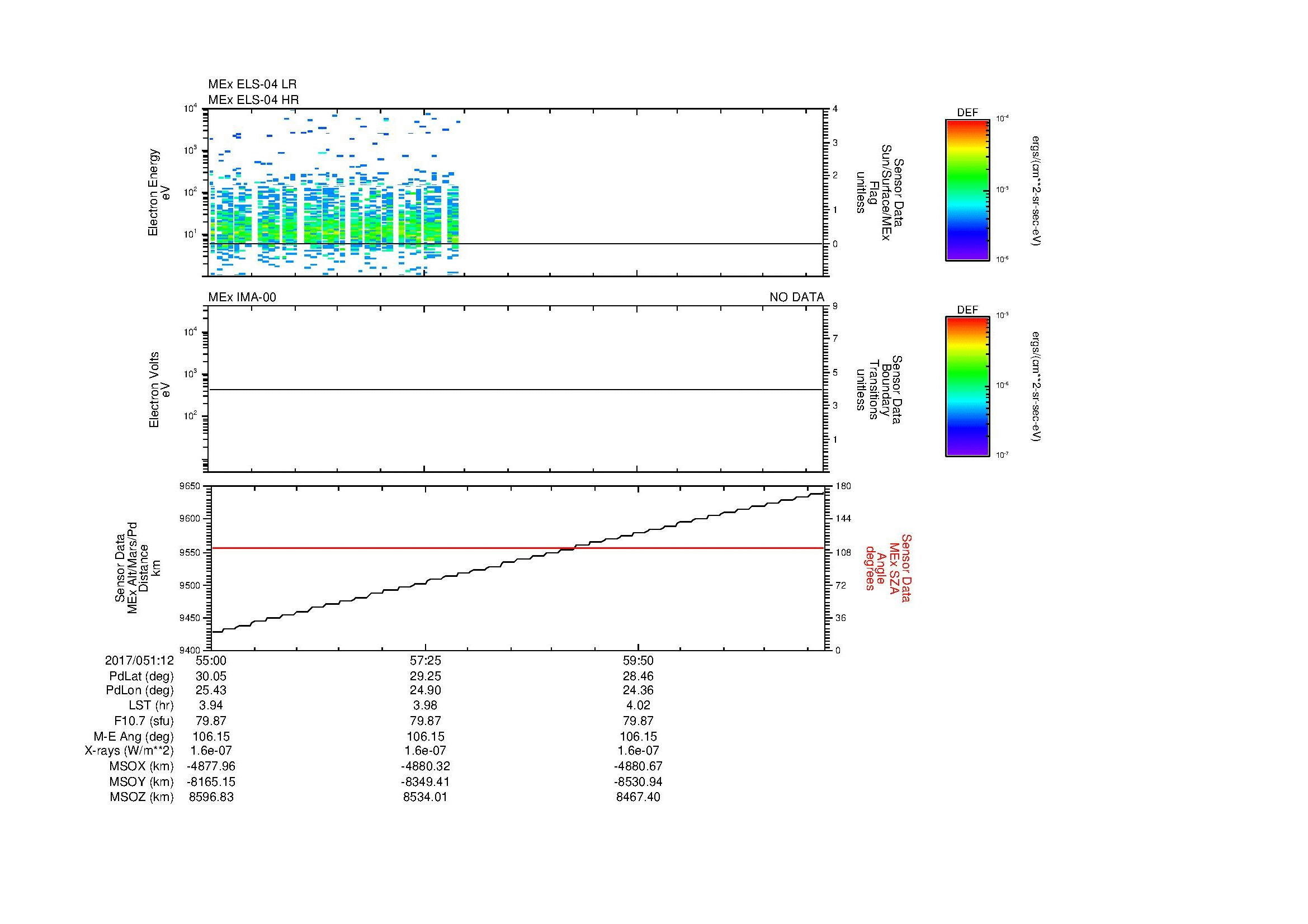Click the PdLat value '29.25'
Viewport: 1308px width, 924px height.
pyautogui.click(x=425, y=676)
